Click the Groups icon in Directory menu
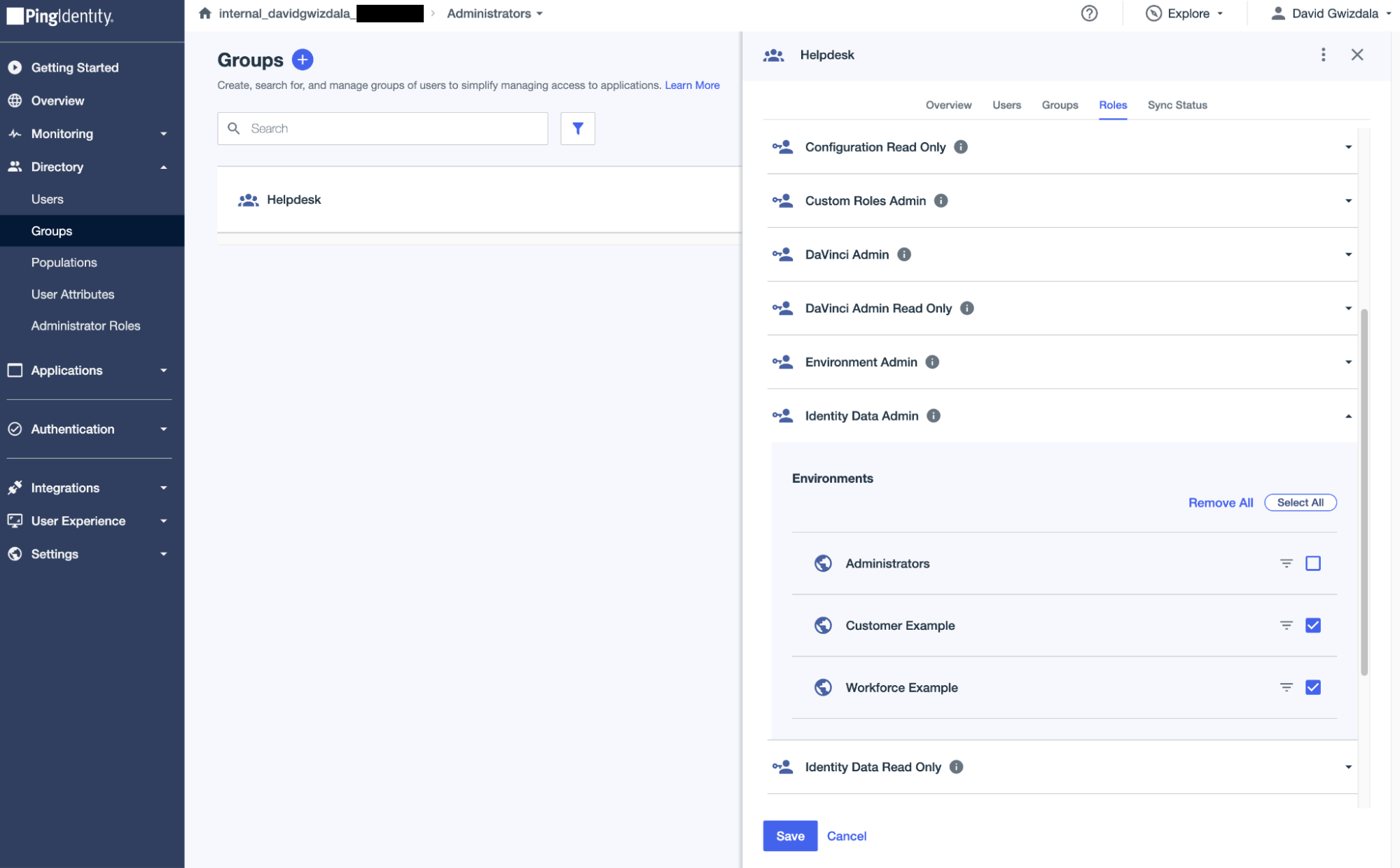This screenshot has width=1400, height=868. tap(51, 229)
